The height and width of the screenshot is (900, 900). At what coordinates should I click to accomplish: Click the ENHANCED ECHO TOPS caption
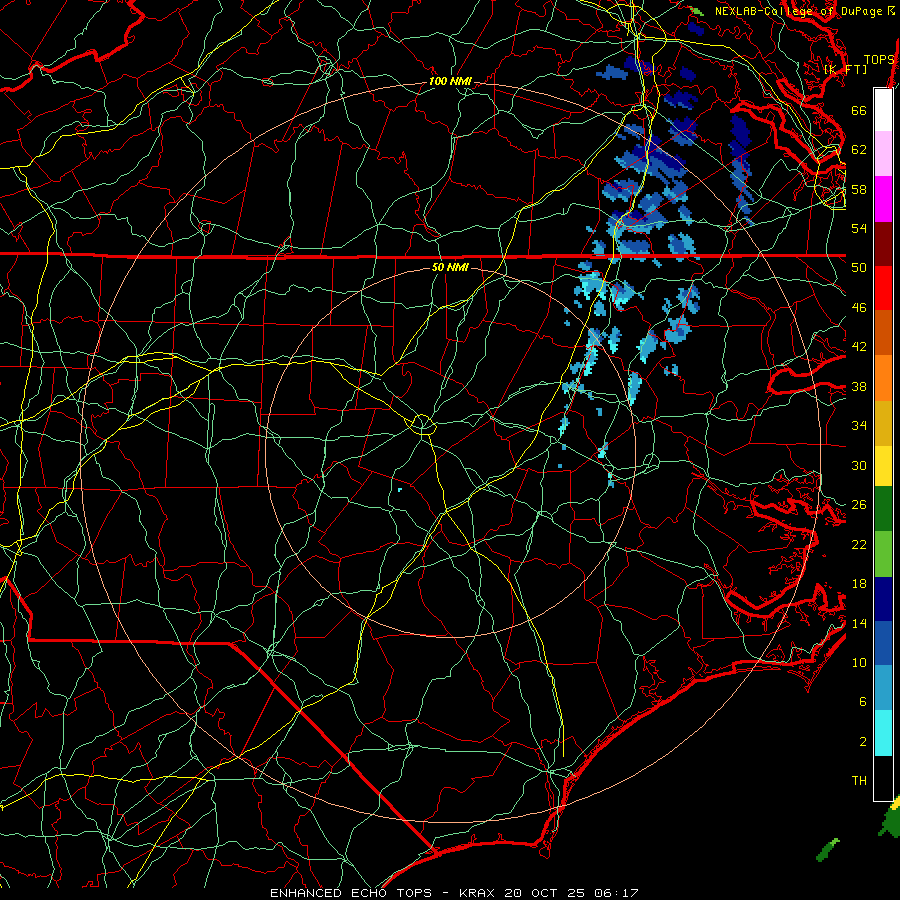pos(350,893)
